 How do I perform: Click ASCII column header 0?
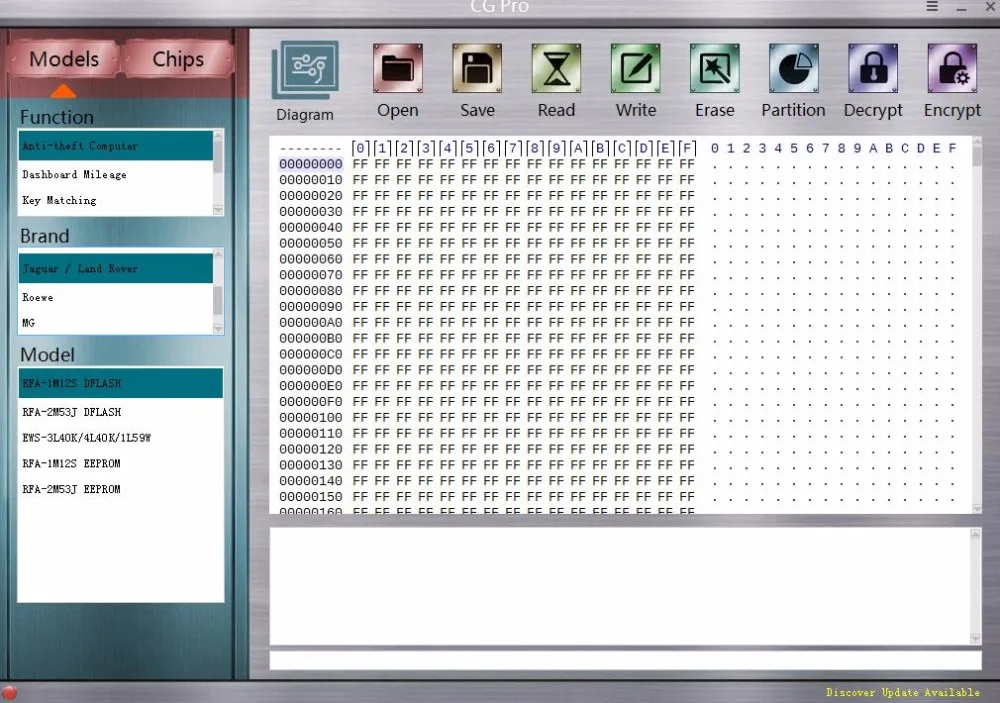[714, 149]
